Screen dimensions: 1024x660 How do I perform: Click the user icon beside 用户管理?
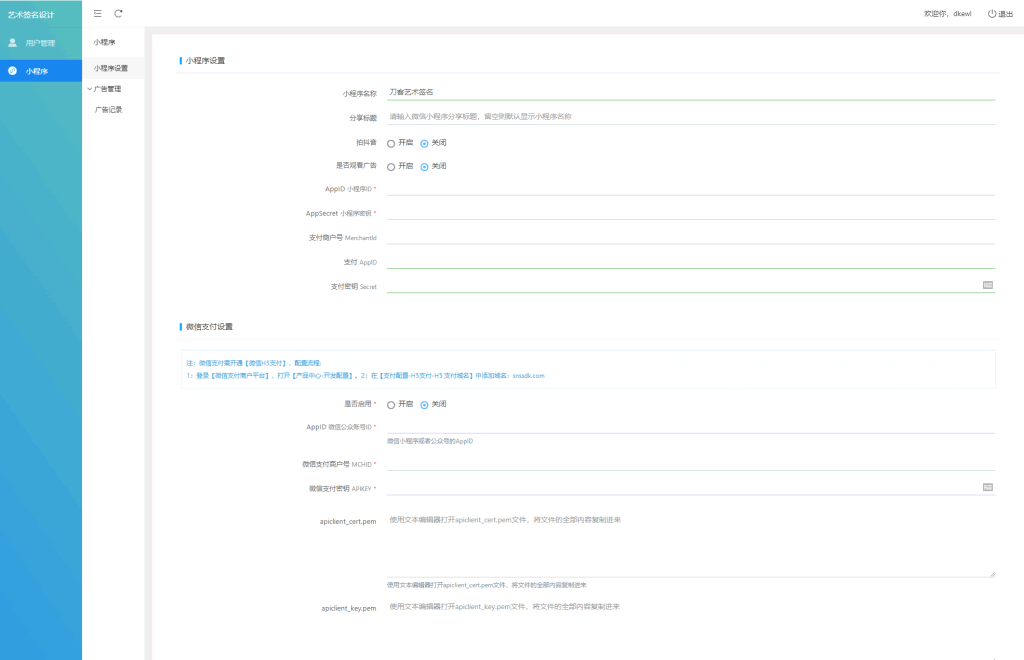(x=13, y=43)
